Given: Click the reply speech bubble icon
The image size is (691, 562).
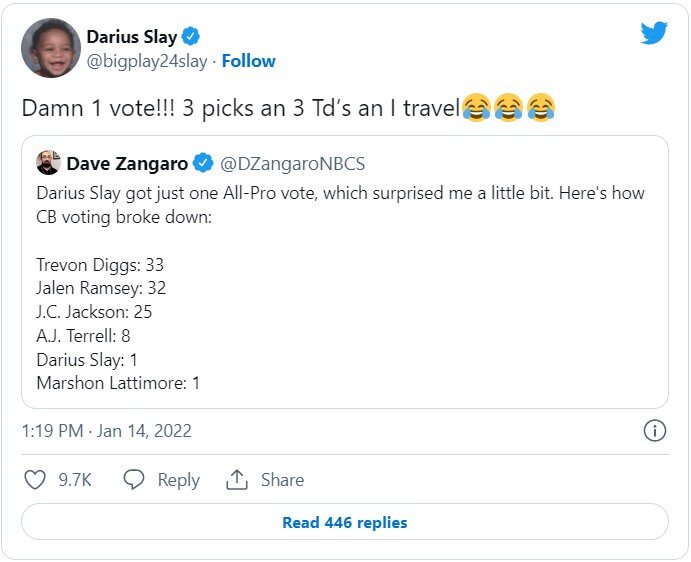Looking at the screenshot, I should tap(134, 480).
